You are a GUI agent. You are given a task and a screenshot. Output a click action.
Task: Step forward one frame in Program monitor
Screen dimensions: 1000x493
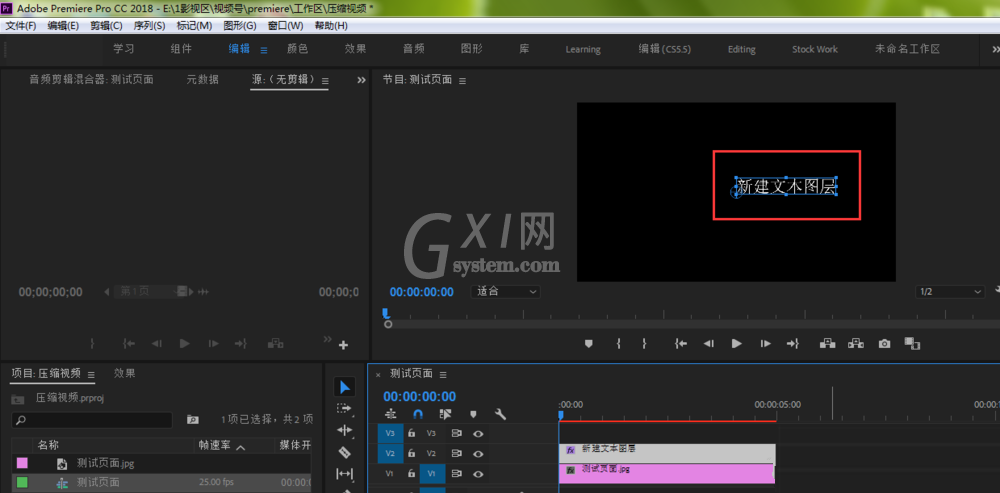765,344
